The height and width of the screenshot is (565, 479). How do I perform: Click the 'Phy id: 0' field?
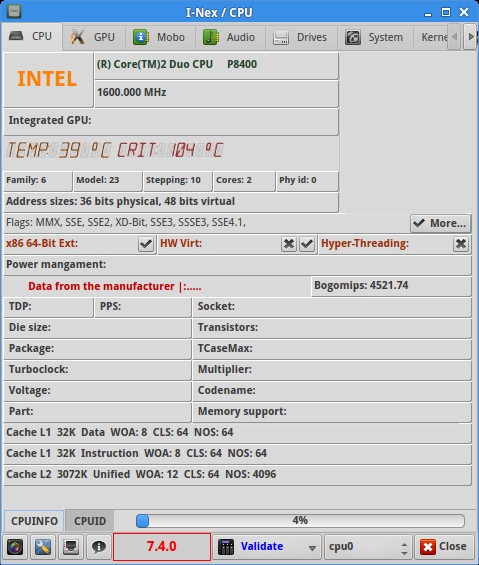(x=307, y=181)
